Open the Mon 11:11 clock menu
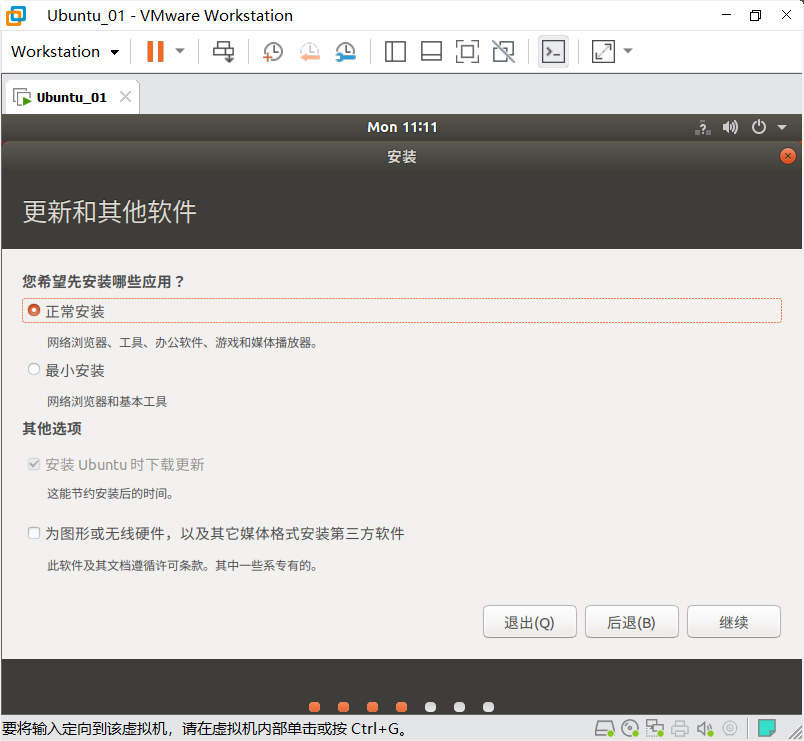Viewport: 804px width, 741px height. [x=402, y=127]
